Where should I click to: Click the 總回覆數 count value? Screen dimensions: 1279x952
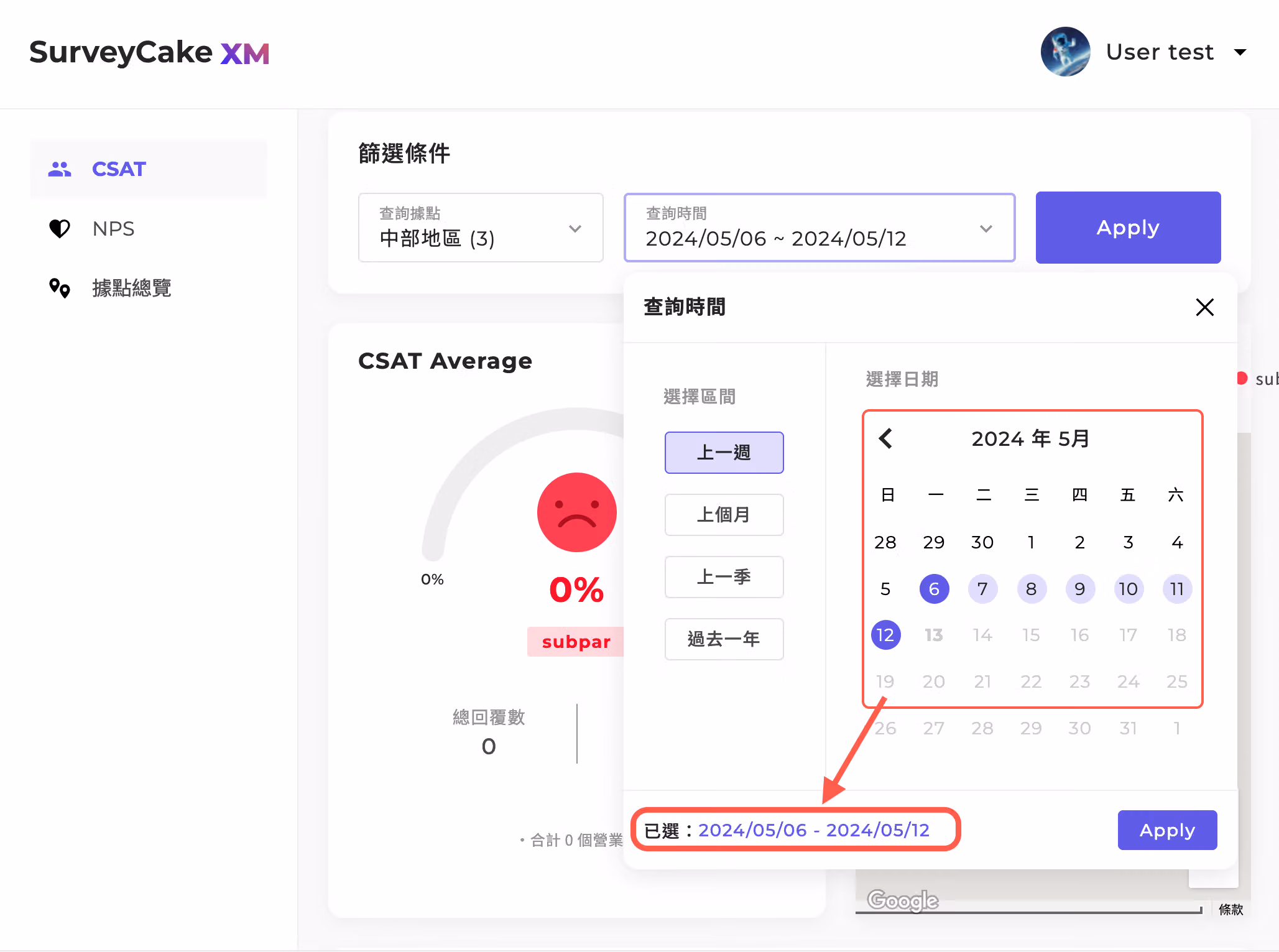pyautogui.click(x=489, y=746)
